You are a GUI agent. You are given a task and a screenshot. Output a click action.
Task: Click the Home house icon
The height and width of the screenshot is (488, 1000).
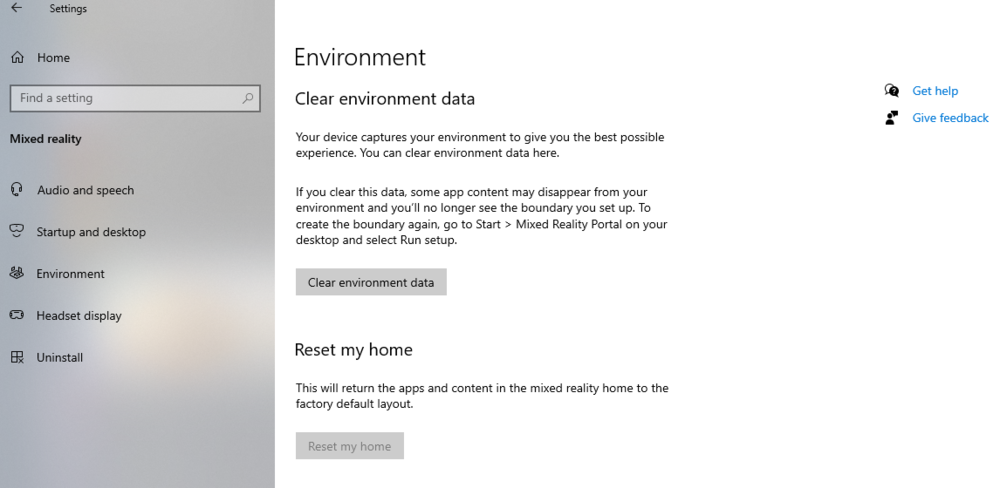click(17, 58)
